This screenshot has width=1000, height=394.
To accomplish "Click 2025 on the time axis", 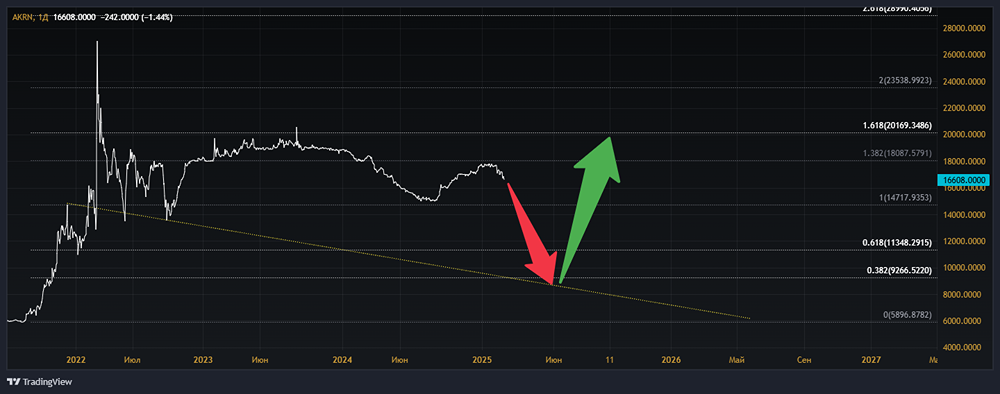I will (x=482, y=360).
